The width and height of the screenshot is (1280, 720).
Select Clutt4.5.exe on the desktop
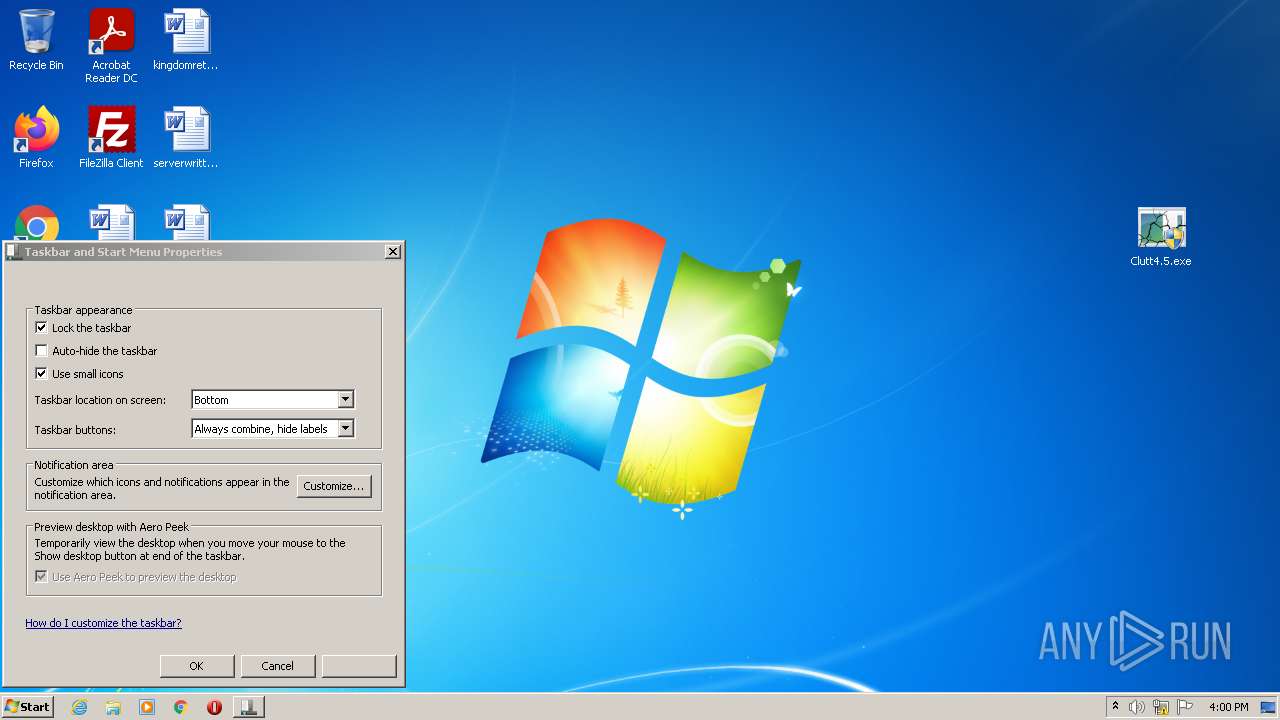pos(1161,237)
